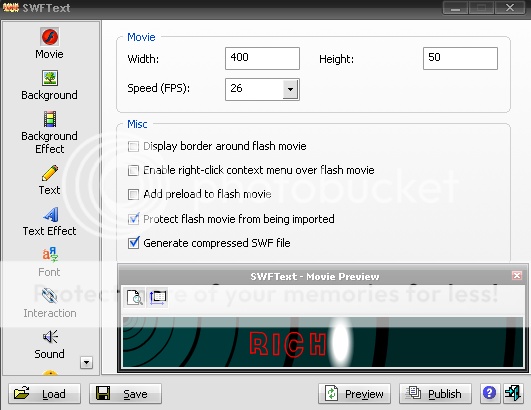This screenshot has width=531, height=410.
Task: Minimize the SWFText window
Action: click(455, 8)
